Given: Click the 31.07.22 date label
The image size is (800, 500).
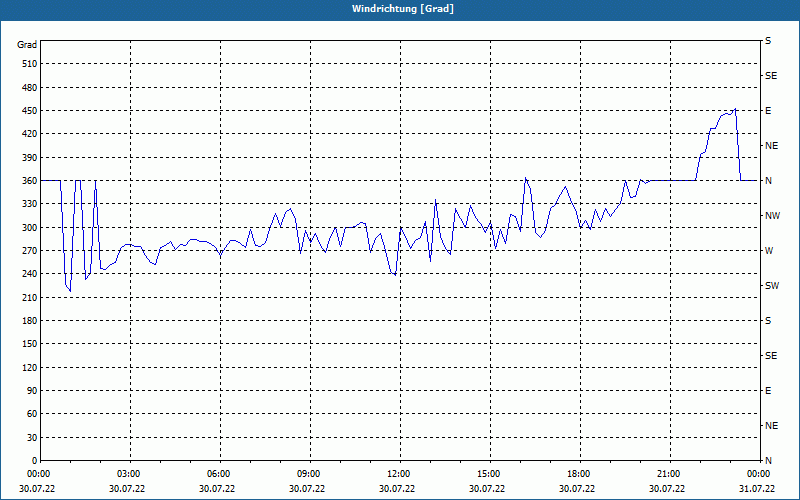Looking at the screenshot, I should point(757,488).
